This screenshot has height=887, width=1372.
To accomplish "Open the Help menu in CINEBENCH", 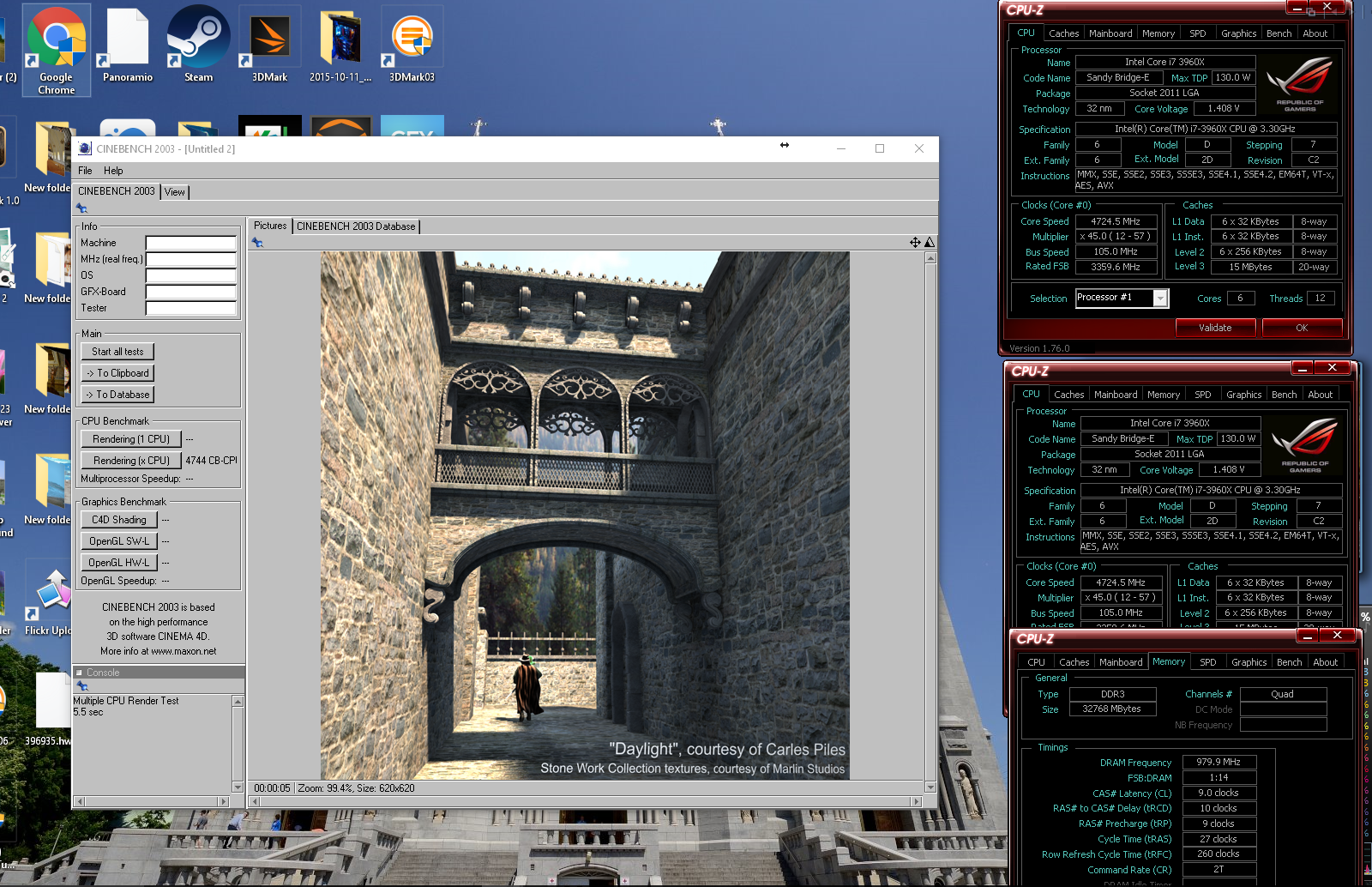I will (113, 171).
